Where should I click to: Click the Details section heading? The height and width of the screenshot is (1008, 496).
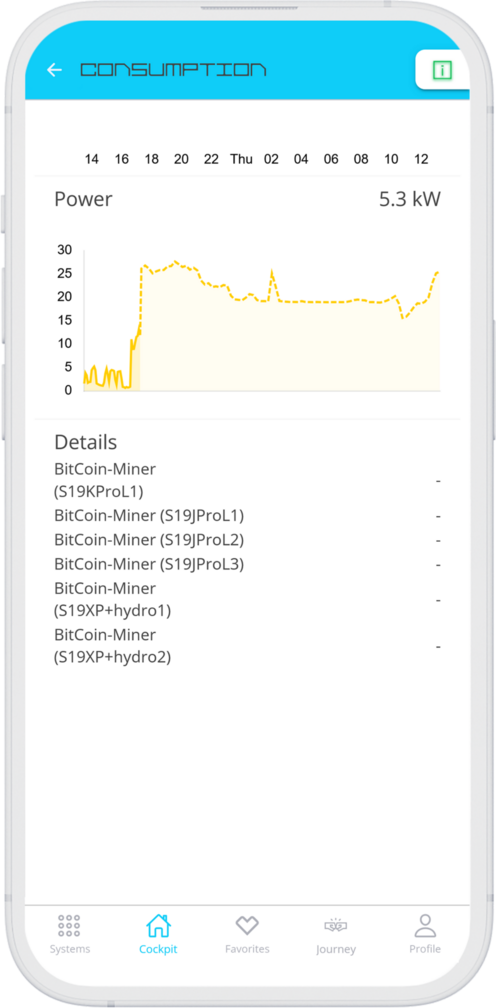point(85,442)
